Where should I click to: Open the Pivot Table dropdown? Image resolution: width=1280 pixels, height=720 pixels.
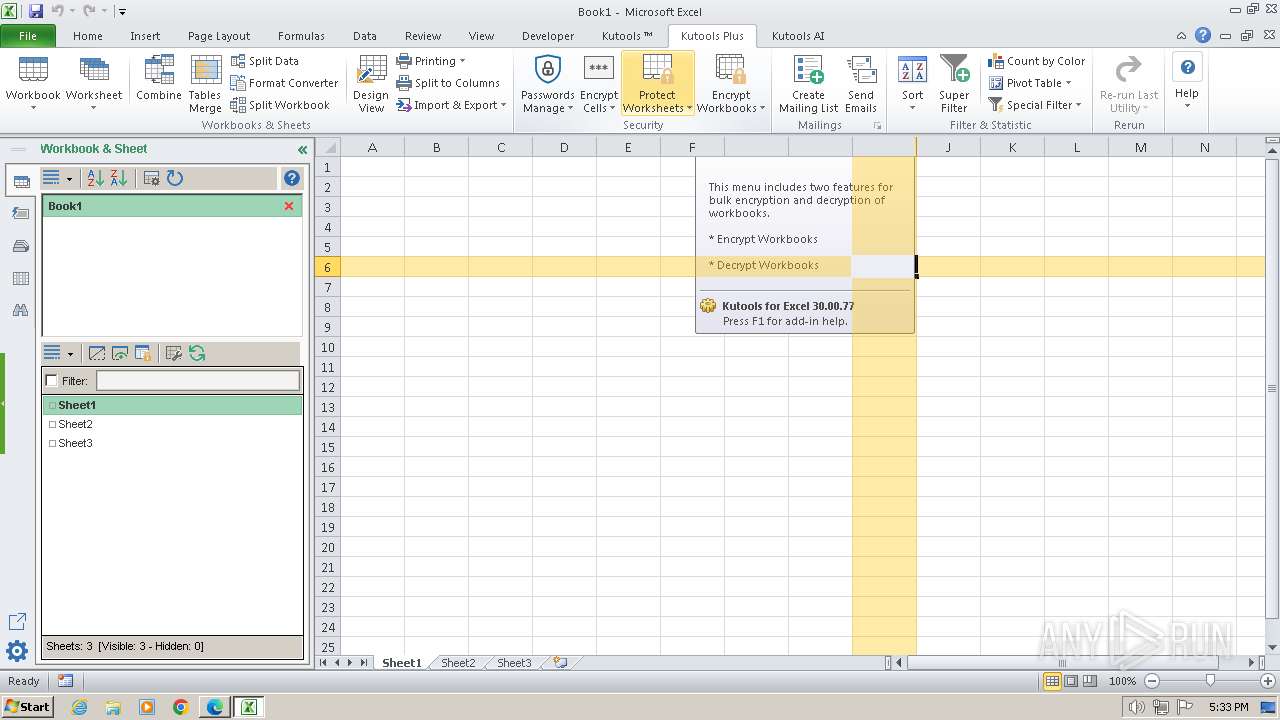click(1030, 83)
